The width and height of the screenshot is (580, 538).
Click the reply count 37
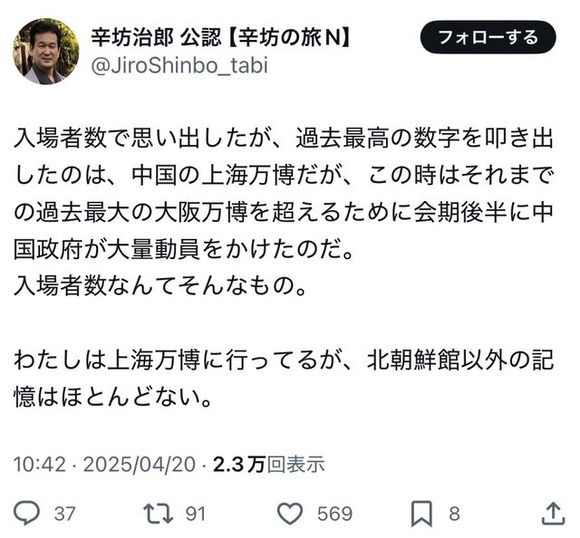click(65, 514)
